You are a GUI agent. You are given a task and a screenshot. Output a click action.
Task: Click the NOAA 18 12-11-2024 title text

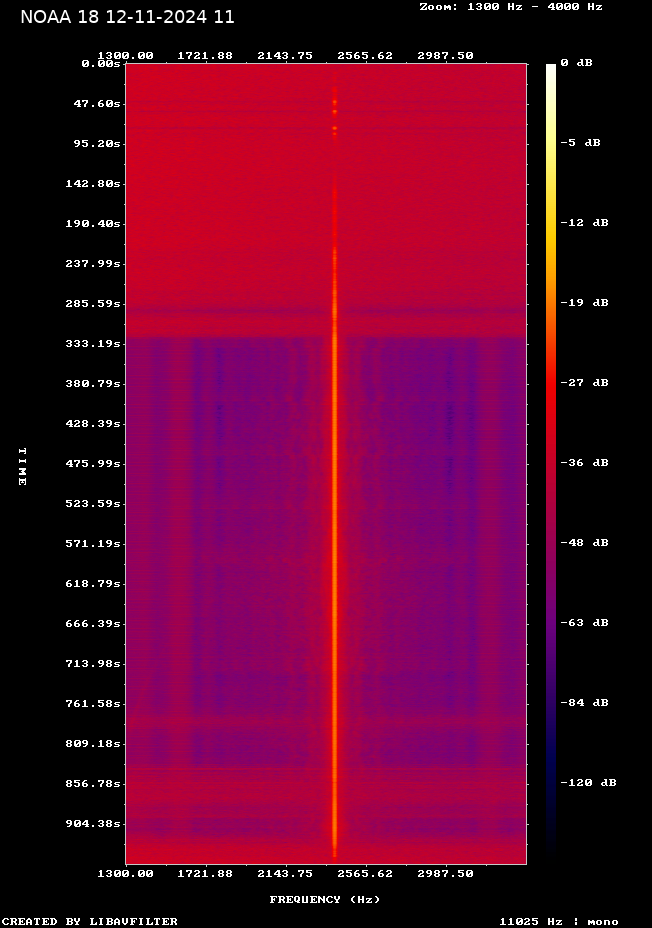pos(127,17)
